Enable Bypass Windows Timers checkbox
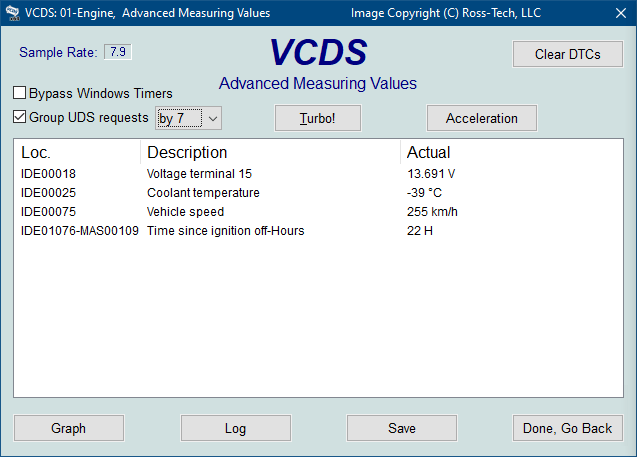Image resolution: width=637 pixels, height=457 pixels. coord(20,93)
